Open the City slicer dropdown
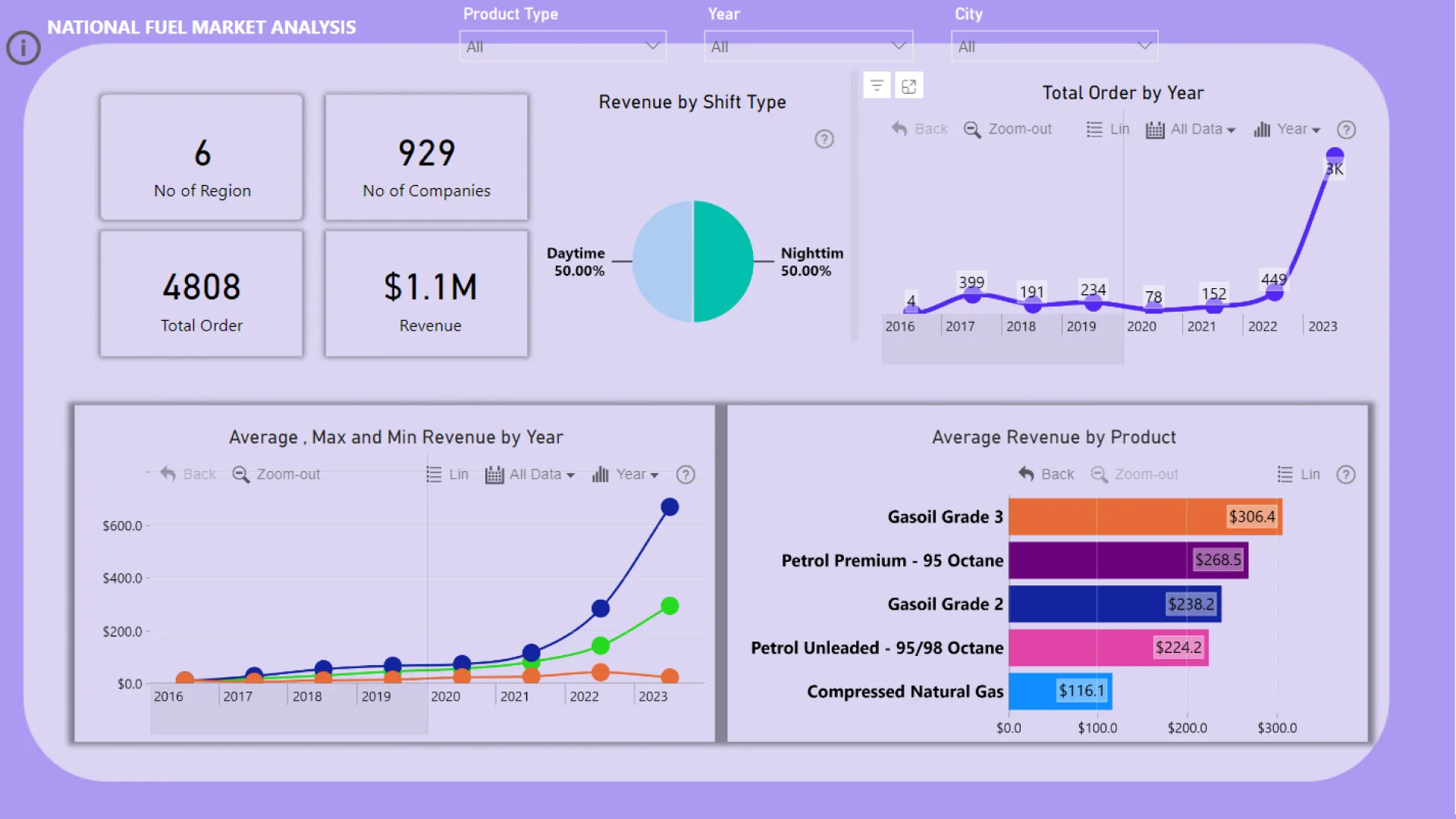 (1054, 46)
